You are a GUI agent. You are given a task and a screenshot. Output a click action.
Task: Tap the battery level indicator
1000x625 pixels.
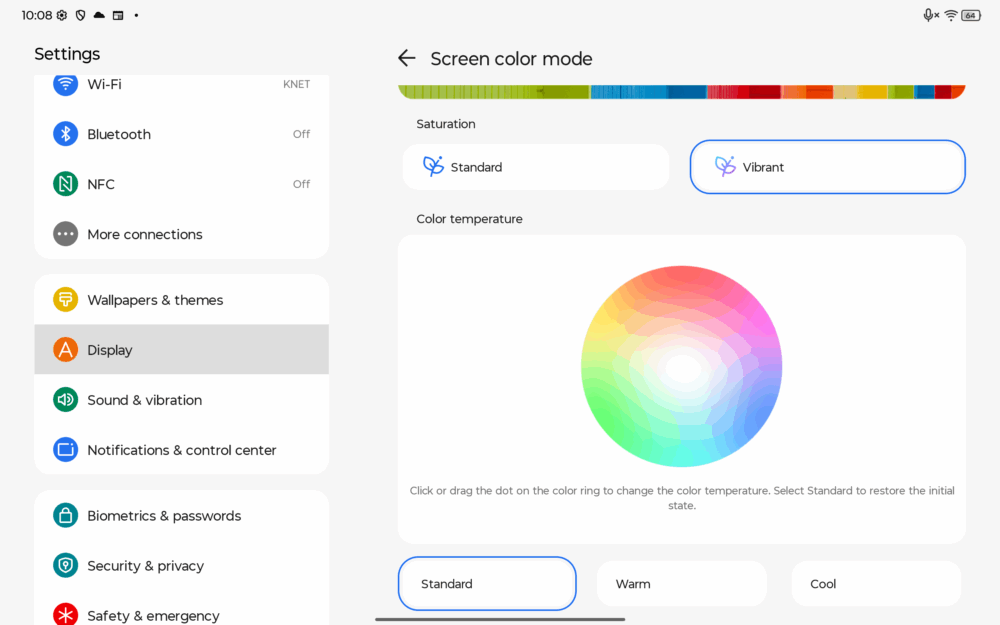pyautogui.click(x=971, y=15)
